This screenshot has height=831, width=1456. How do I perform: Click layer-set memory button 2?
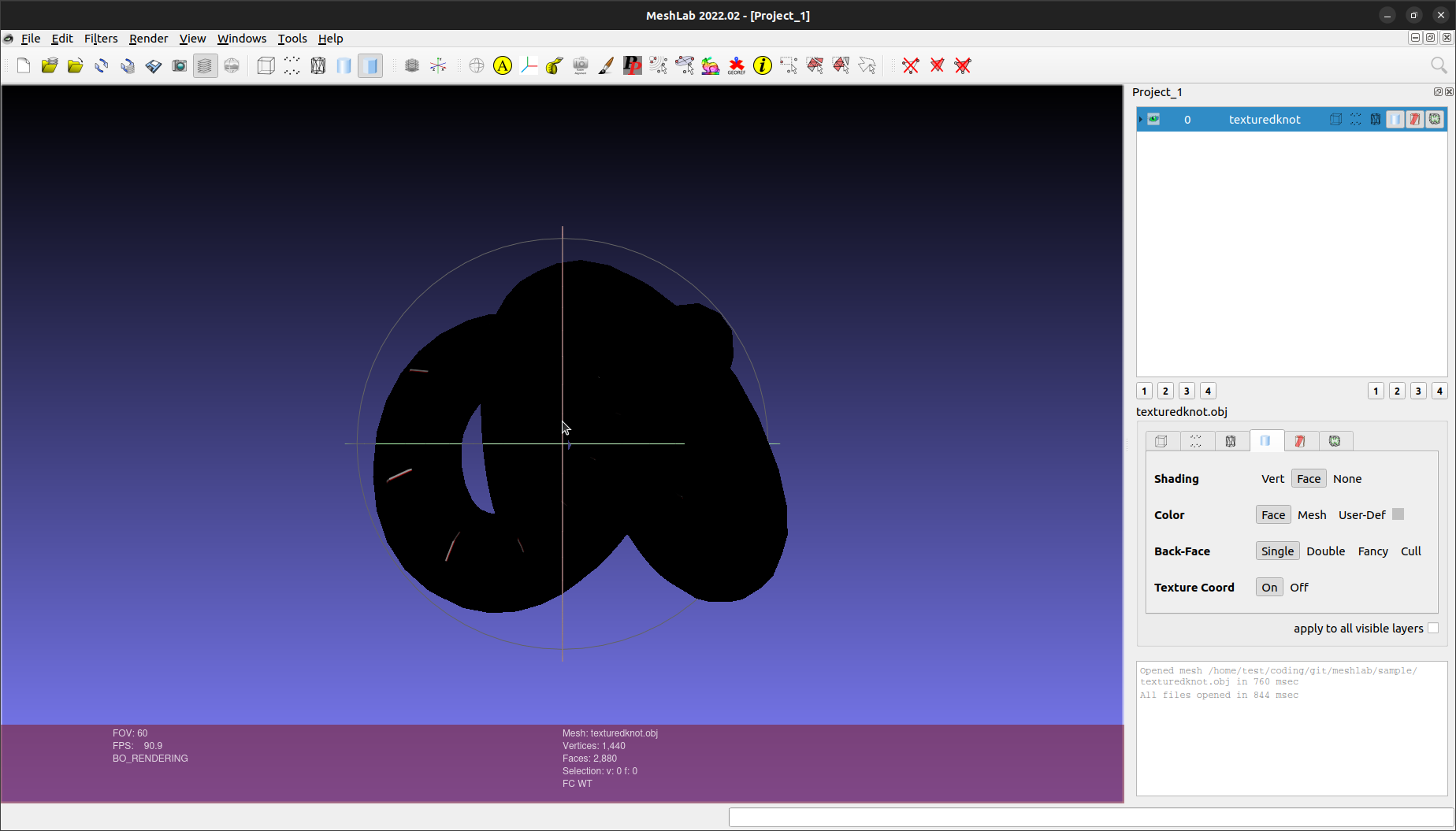tap(1165, 391)
